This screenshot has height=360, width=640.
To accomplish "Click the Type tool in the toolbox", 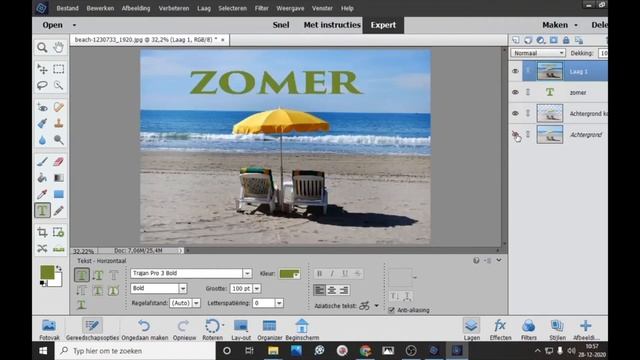I will pyautogui.click(x=42, y=211).
